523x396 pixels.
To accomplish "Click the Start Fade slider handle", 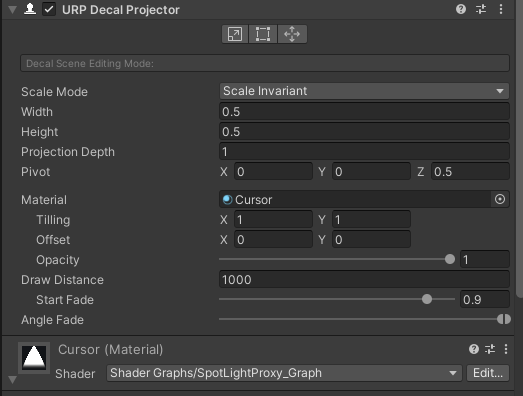I will (x=427, y=299).
